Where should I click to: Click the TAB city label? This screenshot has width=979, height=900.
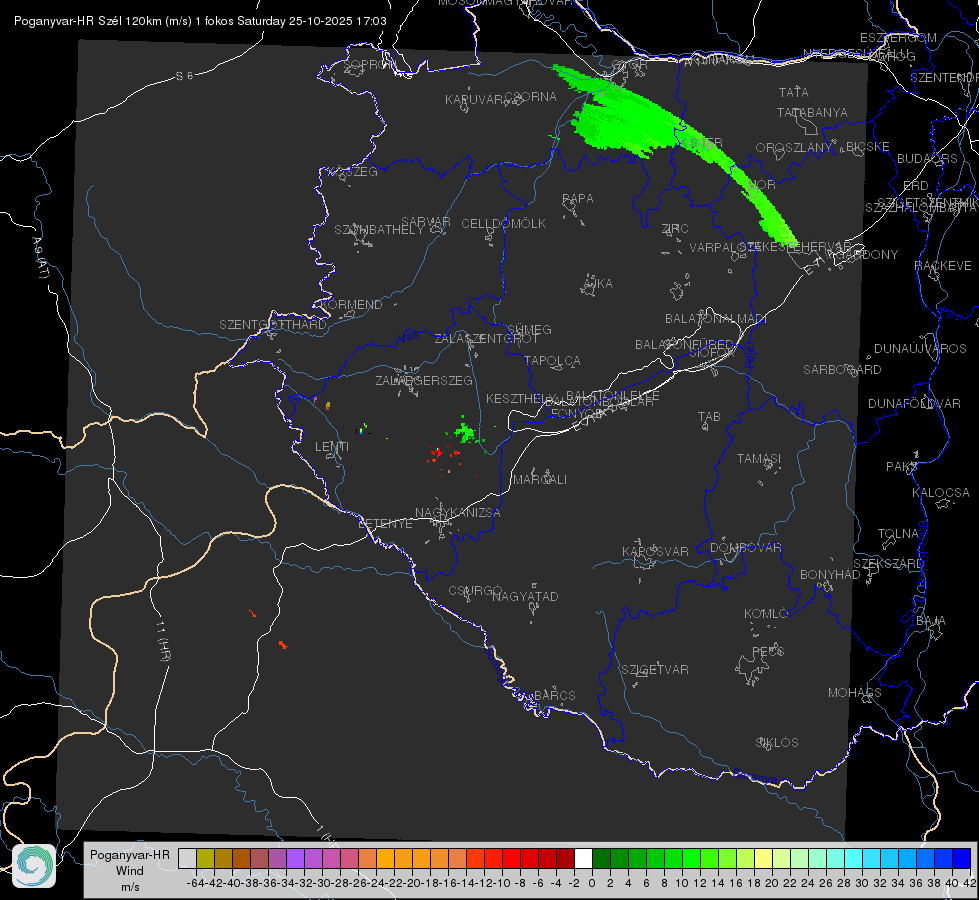[x=709, y=417]
